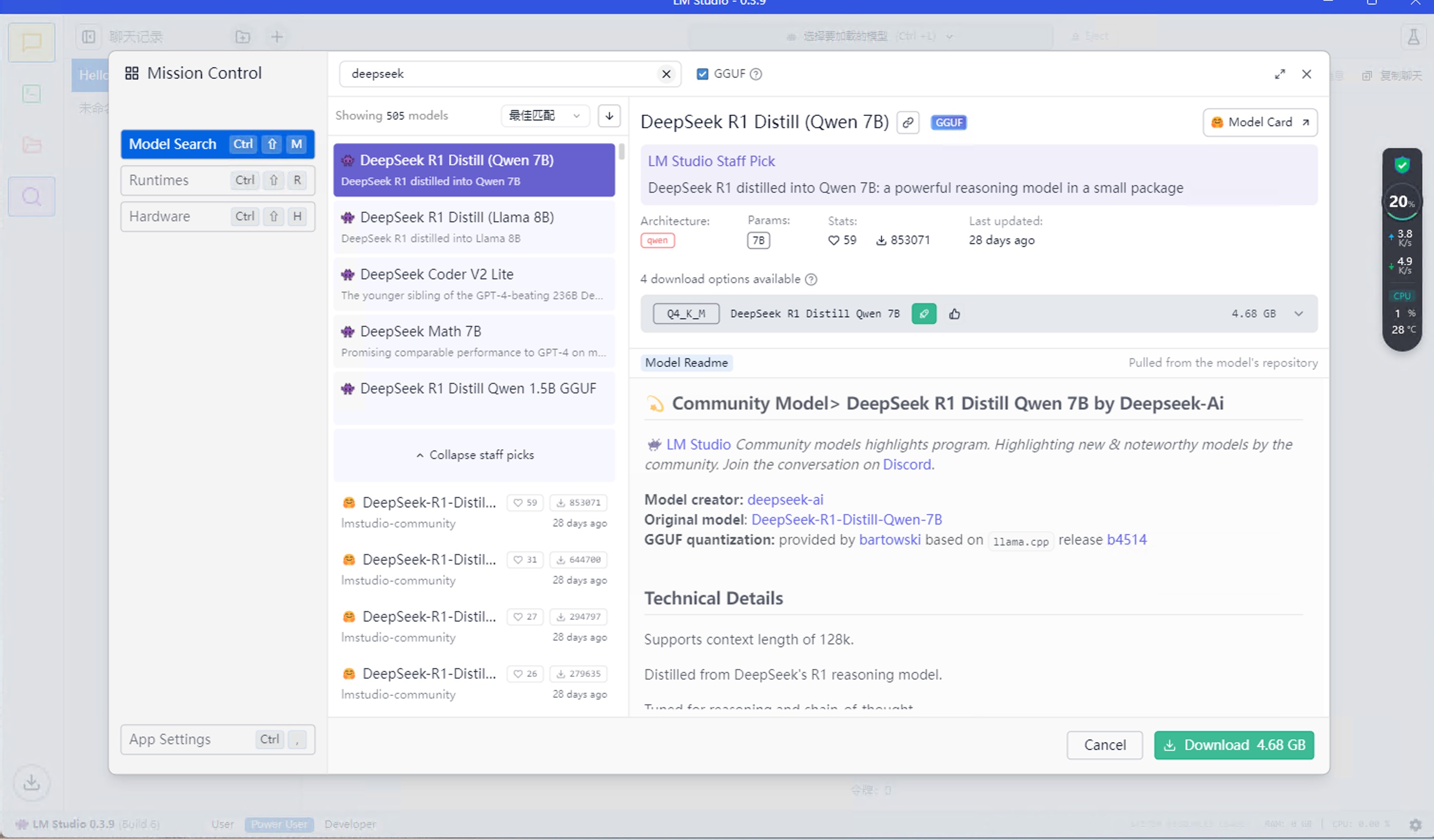Open the Model Card link

coord(1260,122)
